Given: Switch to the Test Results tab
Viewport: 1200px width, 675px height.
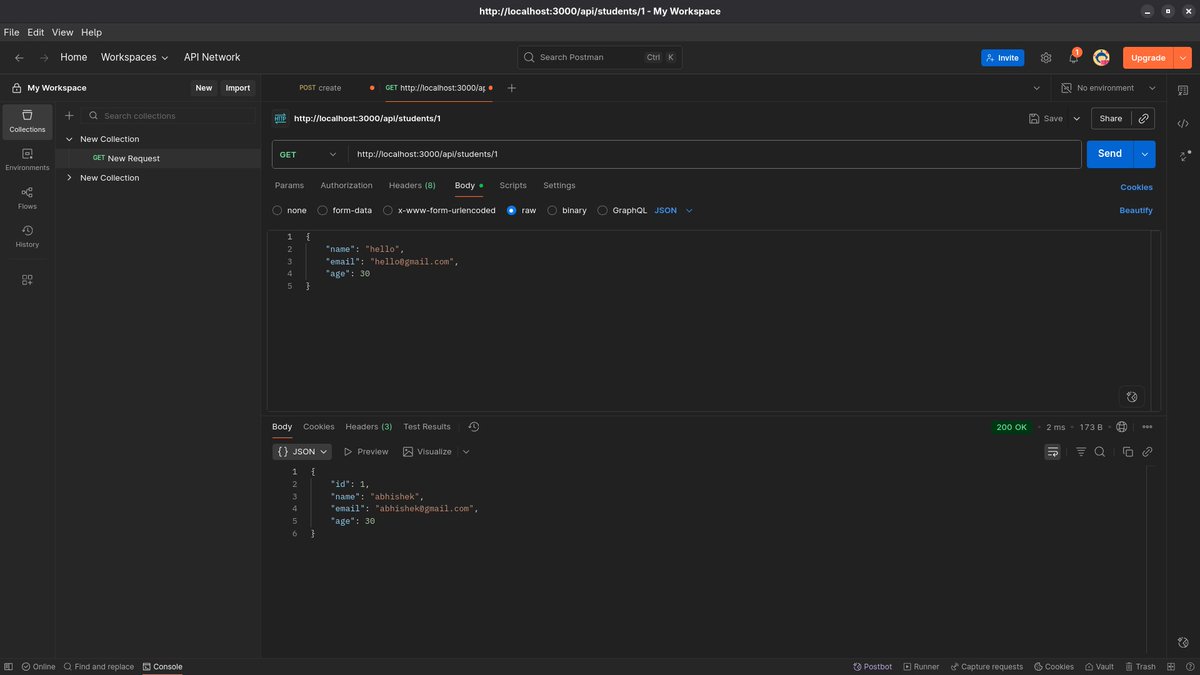Looking at the screenshot, I should (427, 427).
